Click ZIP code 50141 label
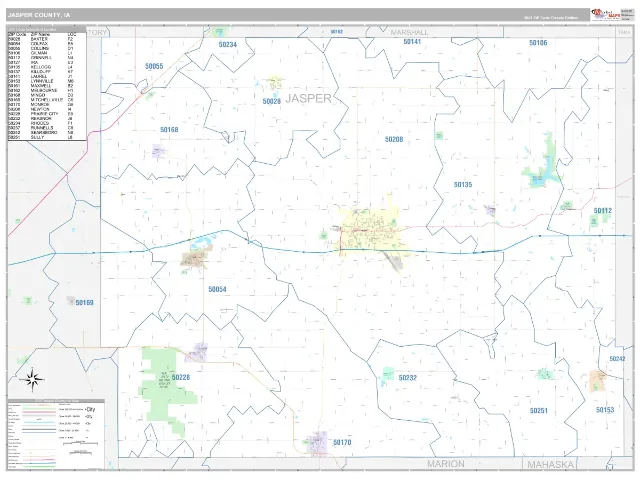 click(x=412, y=42)
